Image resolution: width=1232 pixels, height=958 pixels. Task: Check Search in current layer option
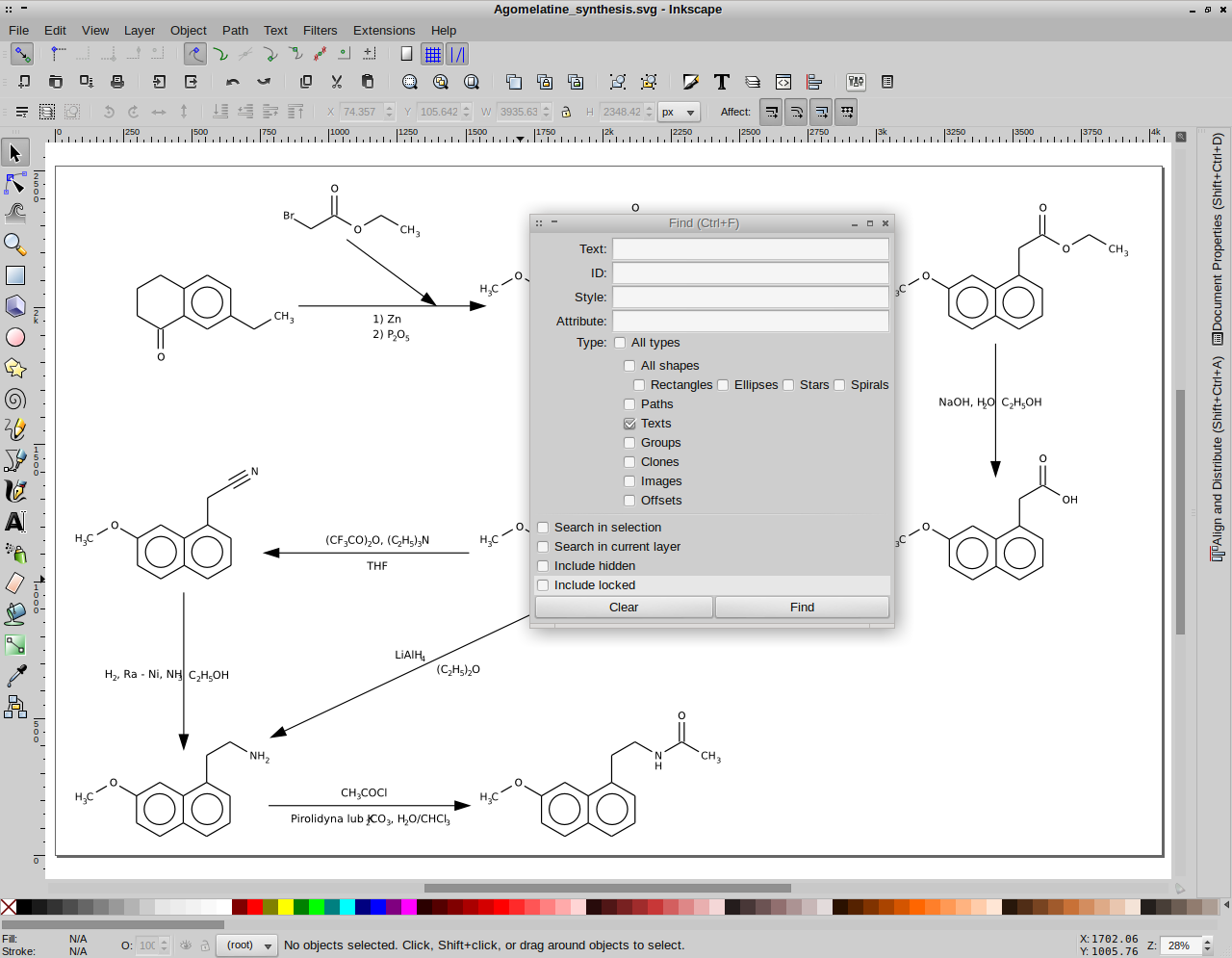(x=543, y=547)
